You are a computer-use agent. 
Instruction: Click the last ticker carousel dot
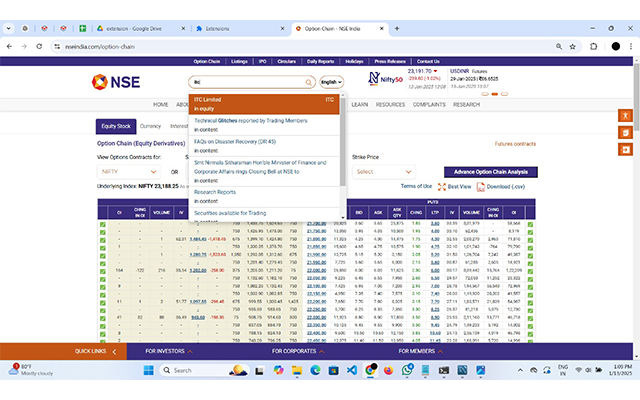tap(504, 94)
